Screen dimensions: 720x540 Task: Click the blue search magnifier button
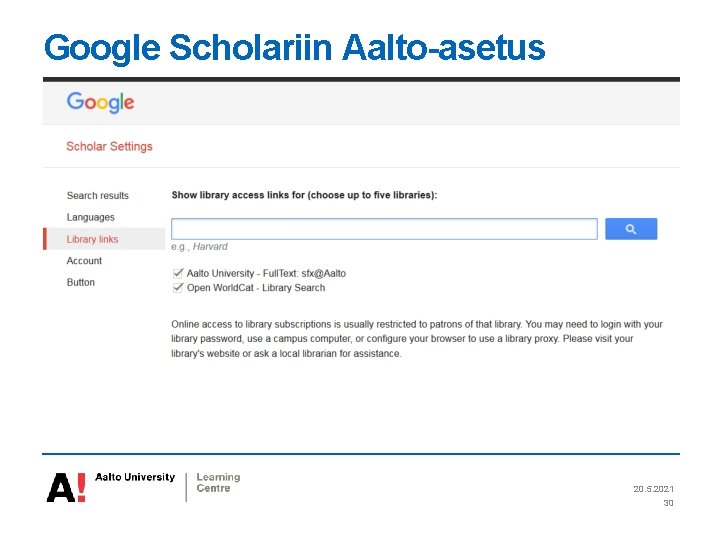pyautogui.click(x=631, y=229)
